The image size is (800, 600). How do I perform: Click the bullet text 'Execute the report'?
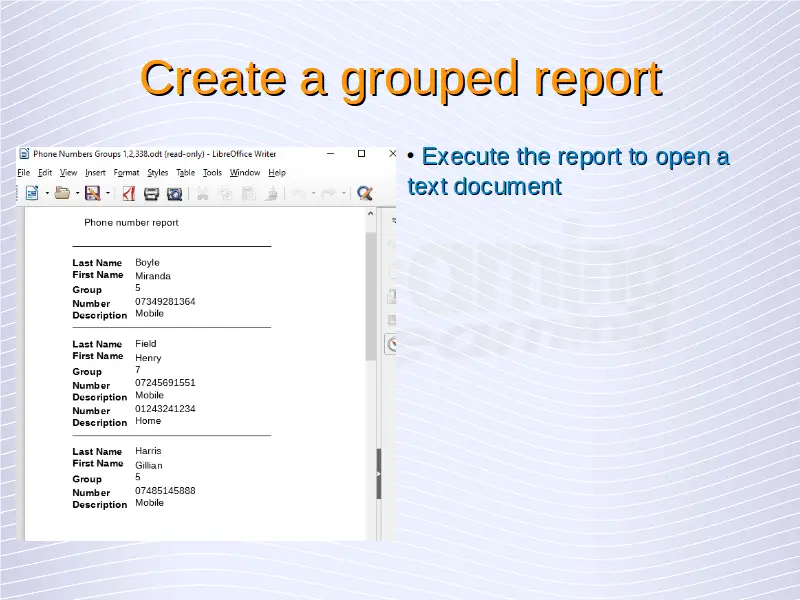(520, 157)
